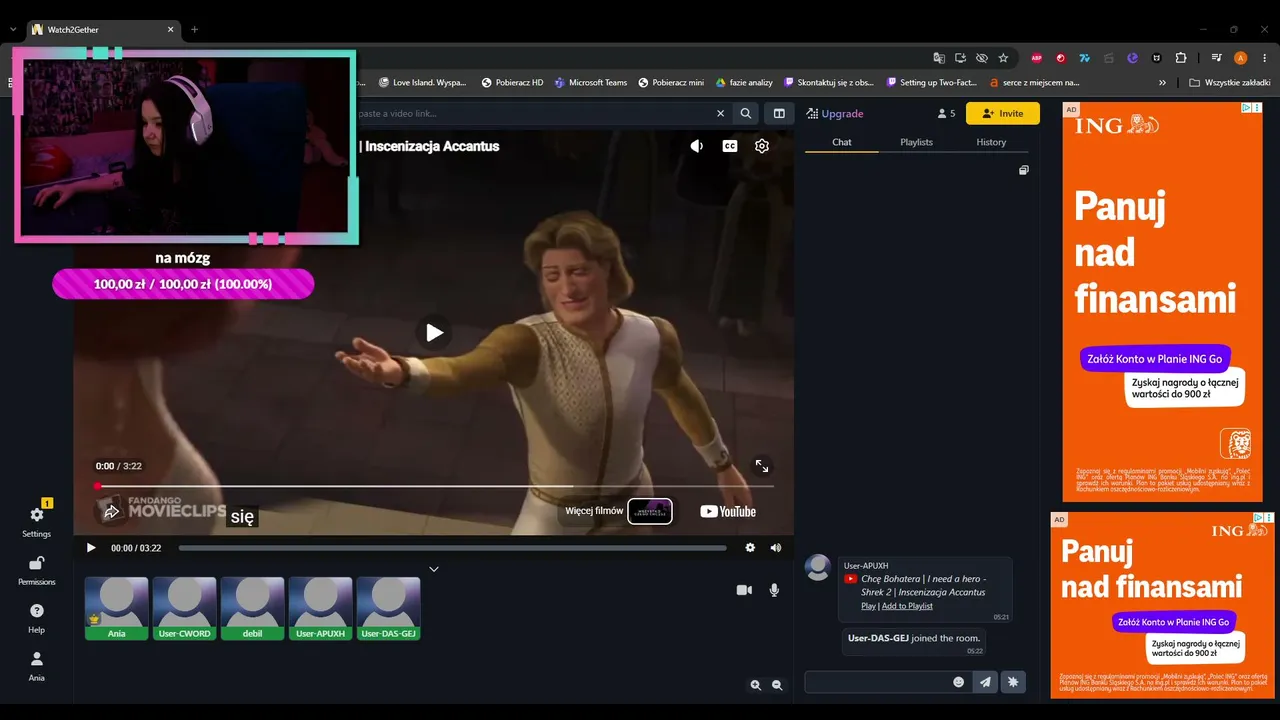
Task: Toggle the split layout view button
Action: coord(779,114)
